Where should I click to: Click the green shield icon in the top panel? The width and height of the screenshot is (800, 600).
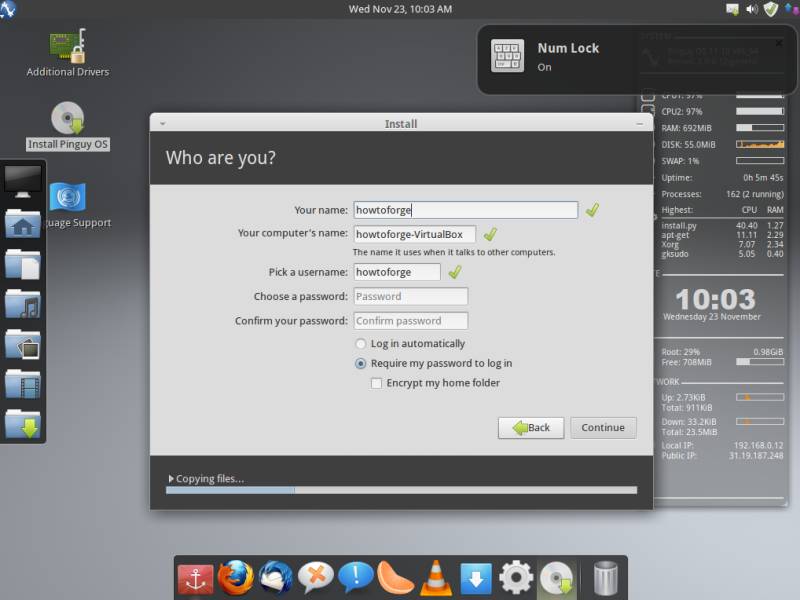tap(770, 9)
